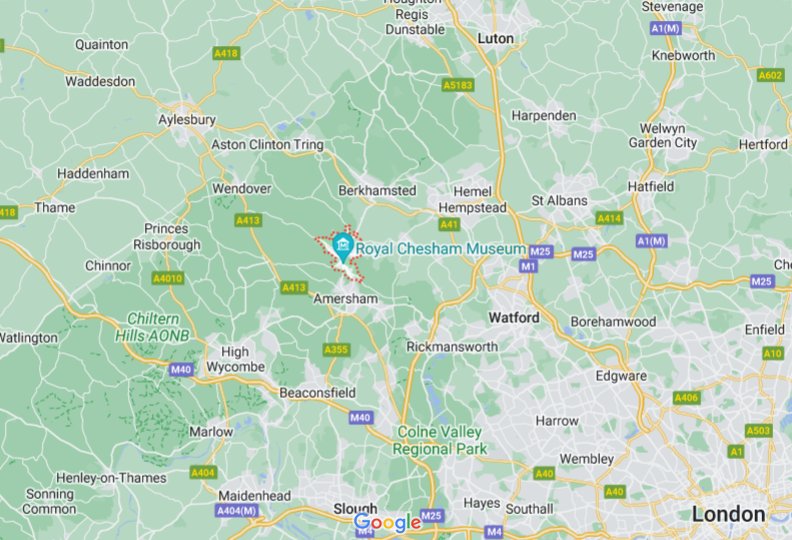Click the A355 road shield
This screenshot has width=792, height=540.
[x=336, y=350]
